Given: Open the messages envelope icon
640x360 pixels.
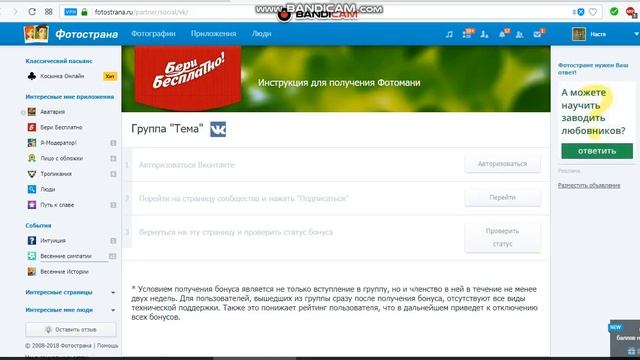Looking at the screenshot, I should (x=538, y=34).
